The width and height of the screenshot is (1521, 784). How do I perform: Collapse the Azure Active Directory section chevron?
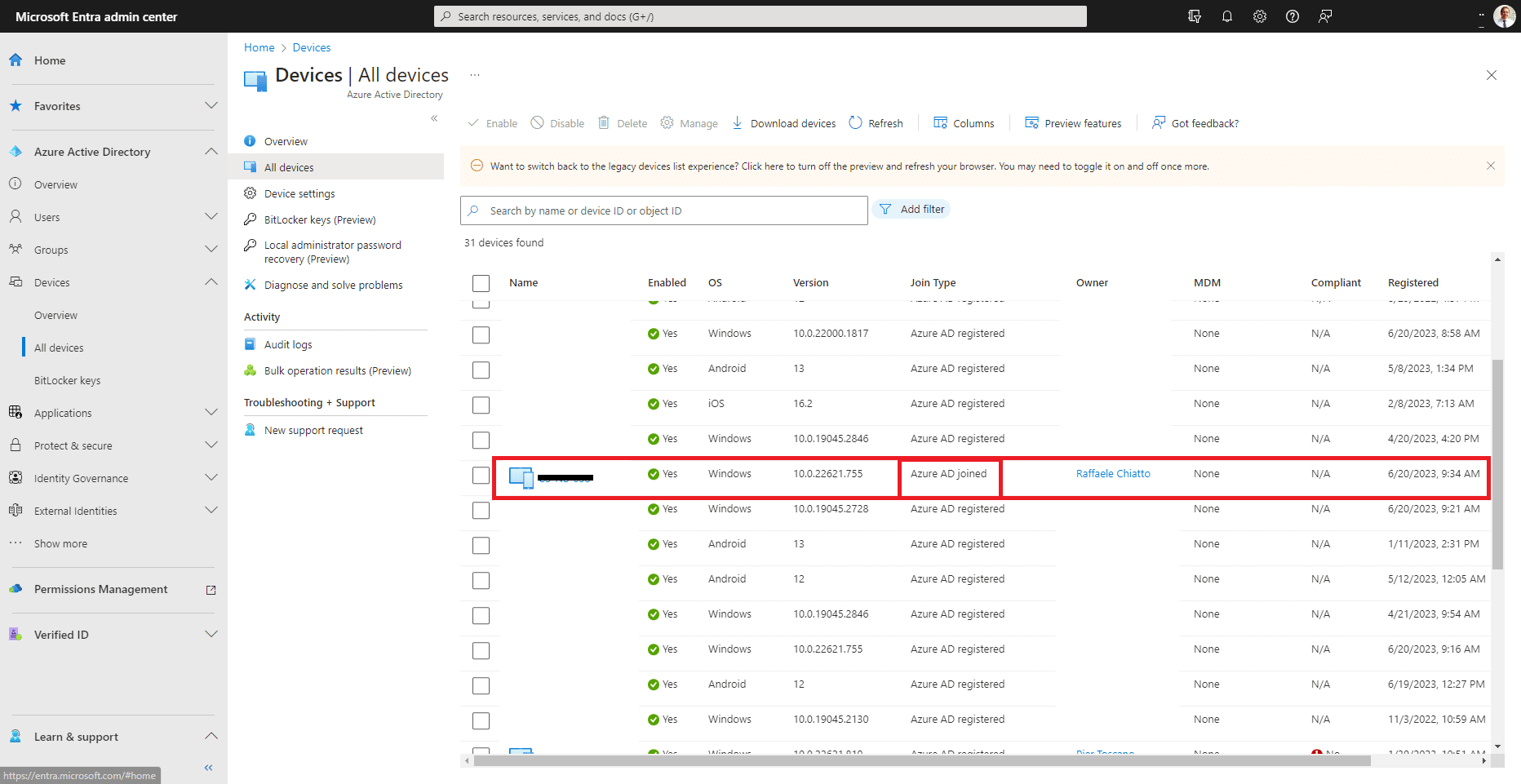pyautogui.click(x=211, y=151)
